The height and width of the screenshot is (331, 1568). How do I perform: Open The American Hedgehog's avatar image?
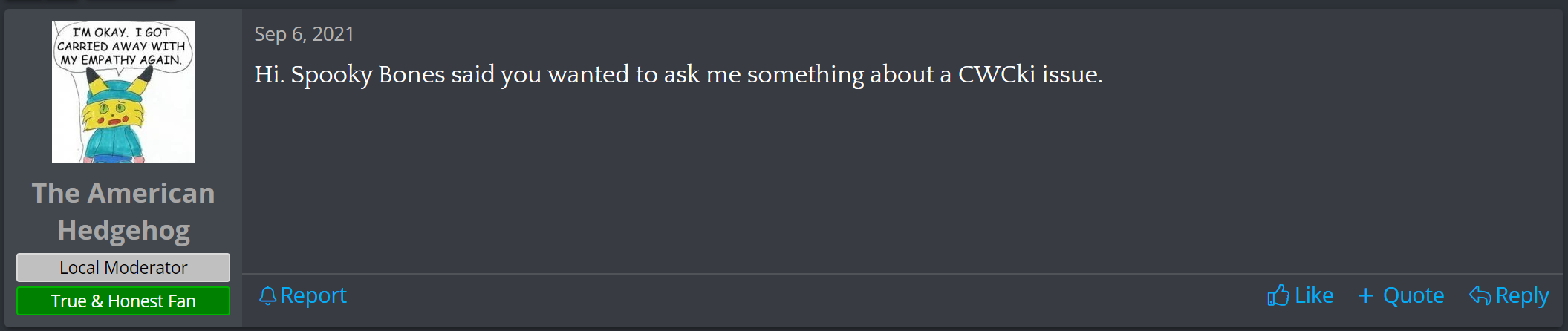[123, 92]
